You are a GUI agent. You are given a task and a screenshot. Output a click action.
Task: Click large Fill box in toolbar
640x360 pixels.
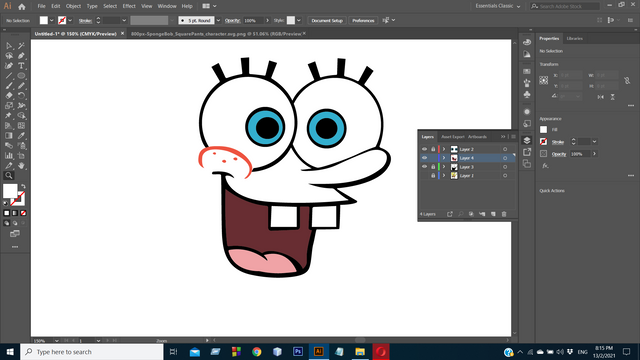coord(10,191)
